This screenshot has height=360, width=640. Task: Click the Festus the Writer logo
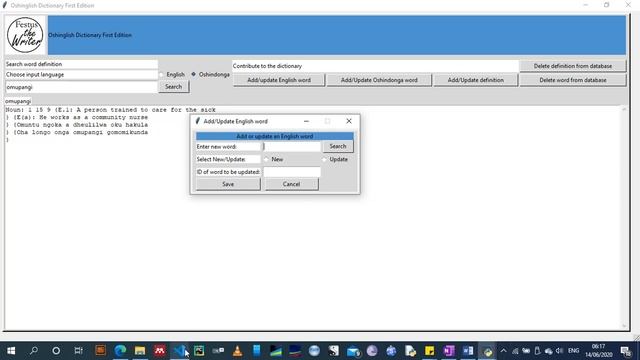coord(25,35)
